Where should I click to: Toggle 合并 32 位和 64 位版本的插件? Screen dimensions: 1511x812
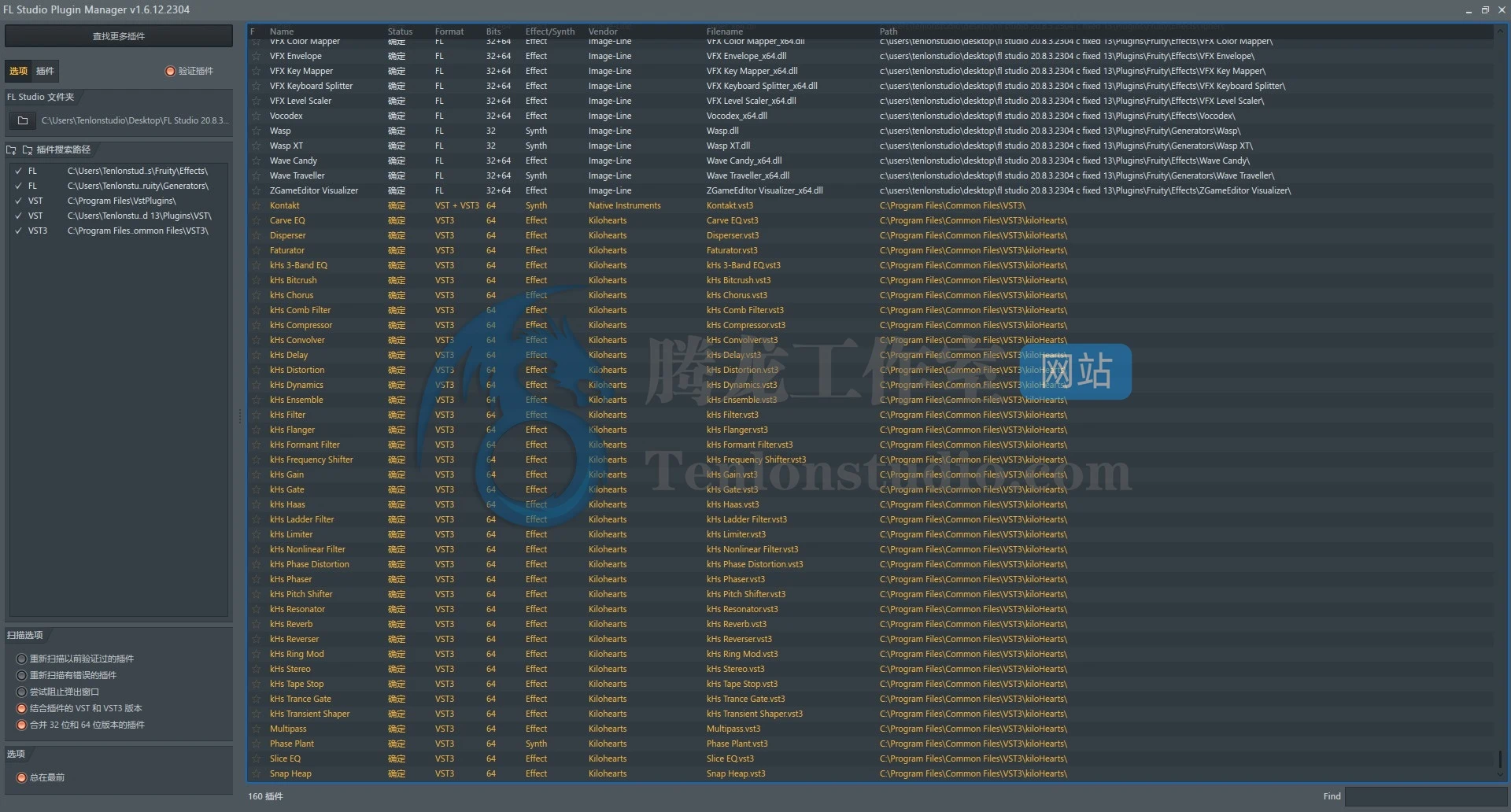click(21, 725)
